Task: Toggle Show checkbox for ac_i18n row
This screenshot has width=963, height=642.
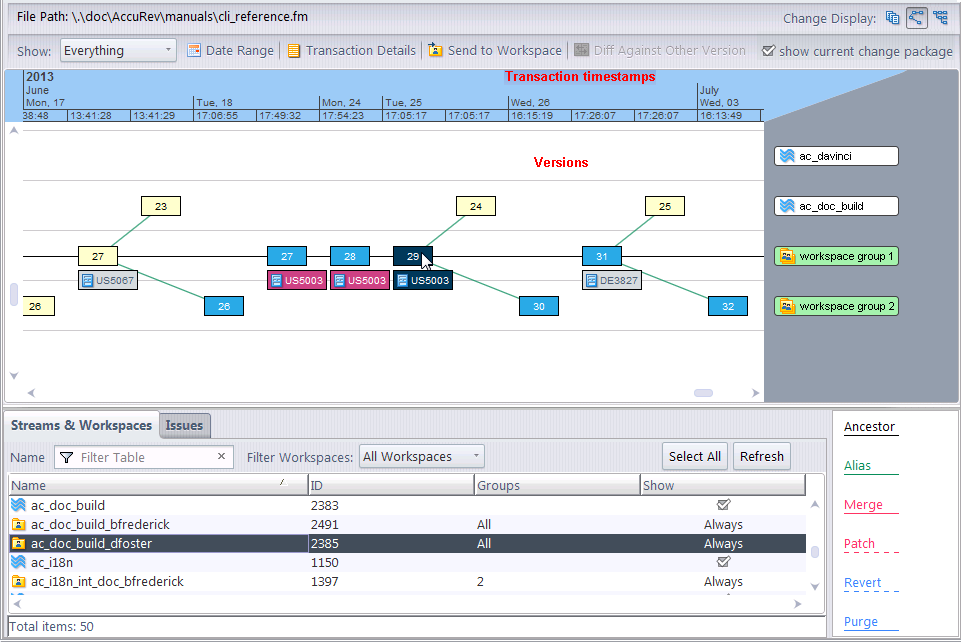Action: coord(723,563)
